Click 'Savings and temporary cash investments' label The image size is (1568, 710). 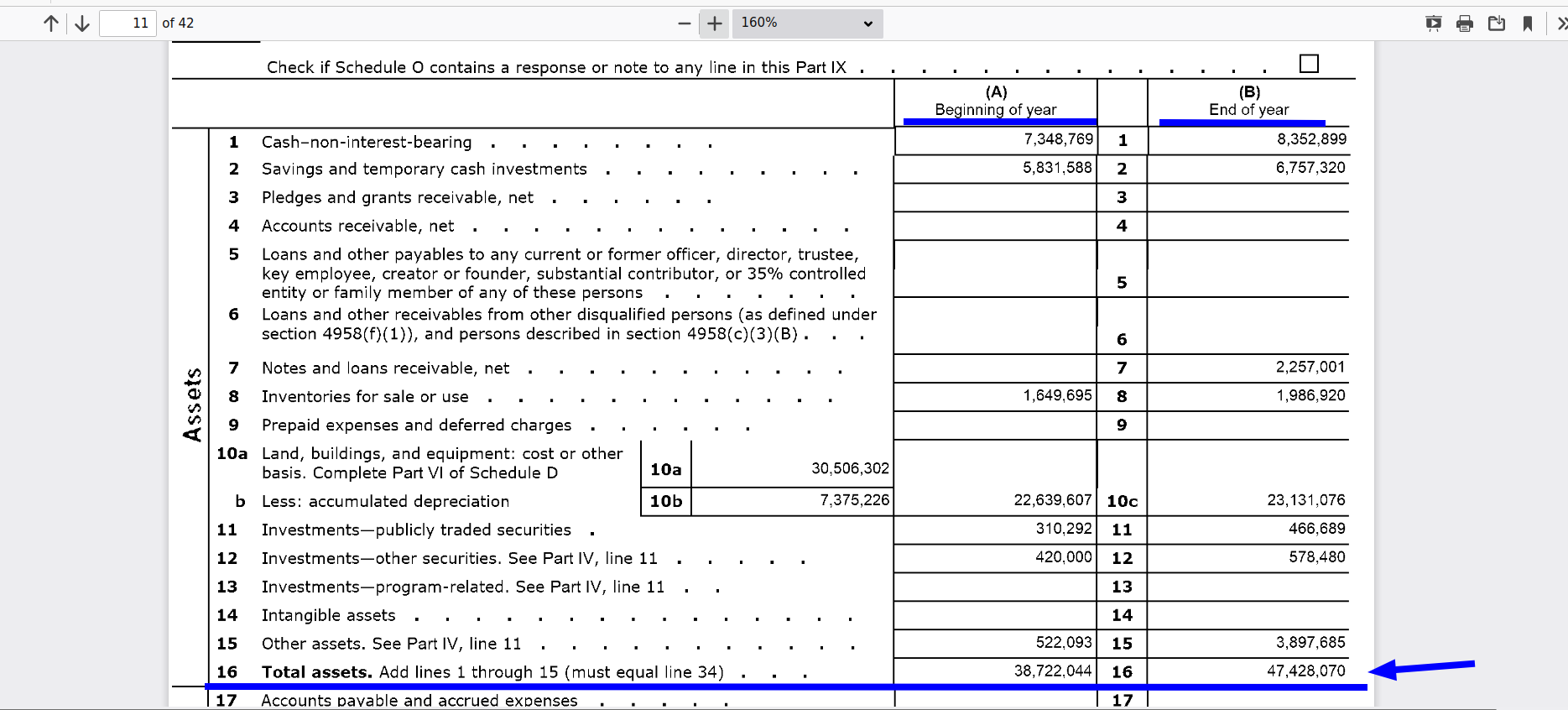425,170
